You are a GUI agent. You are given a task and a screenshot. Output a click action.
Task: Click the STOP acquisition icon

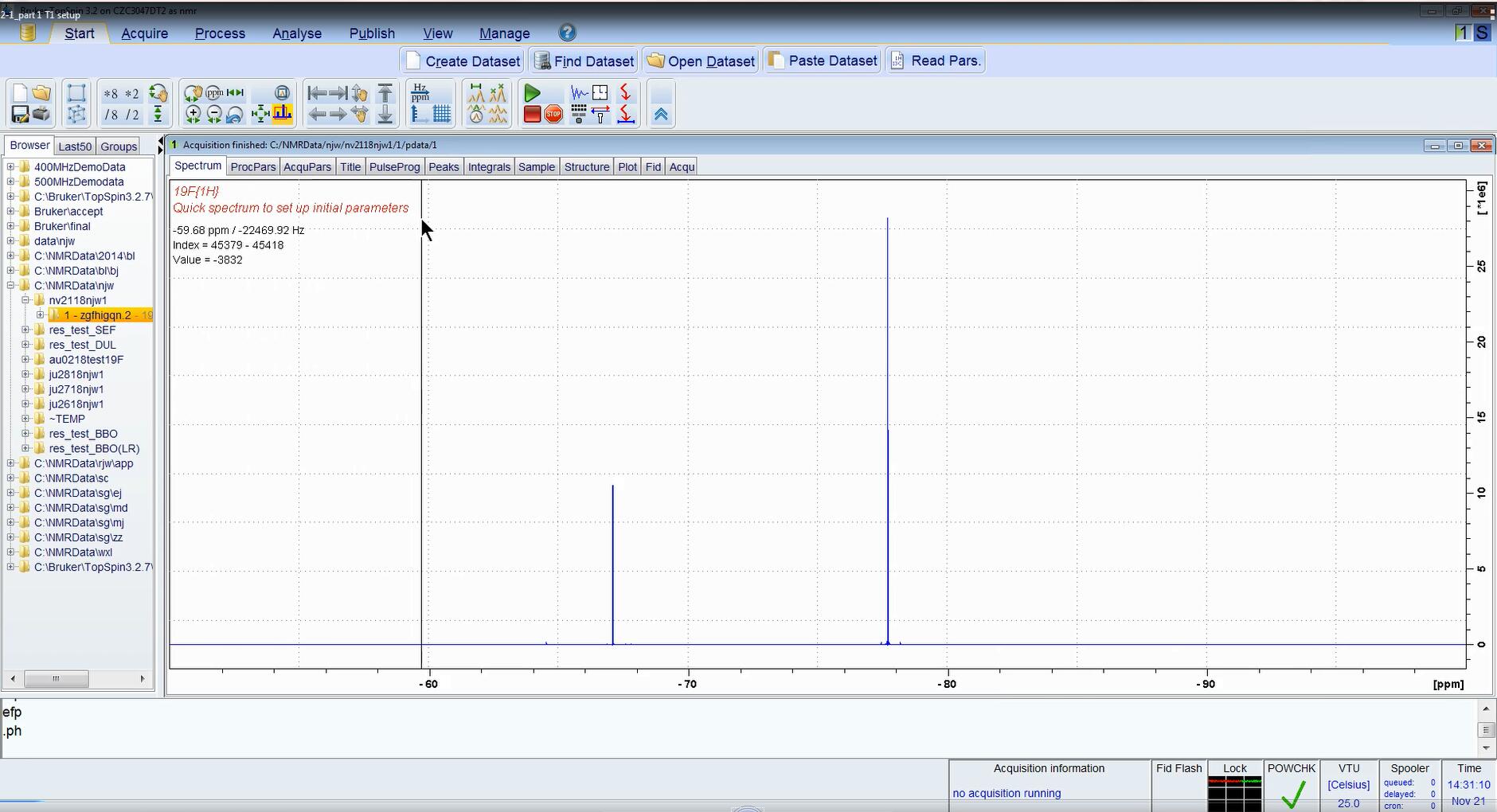pyautogui.click(x=553, y=115)
